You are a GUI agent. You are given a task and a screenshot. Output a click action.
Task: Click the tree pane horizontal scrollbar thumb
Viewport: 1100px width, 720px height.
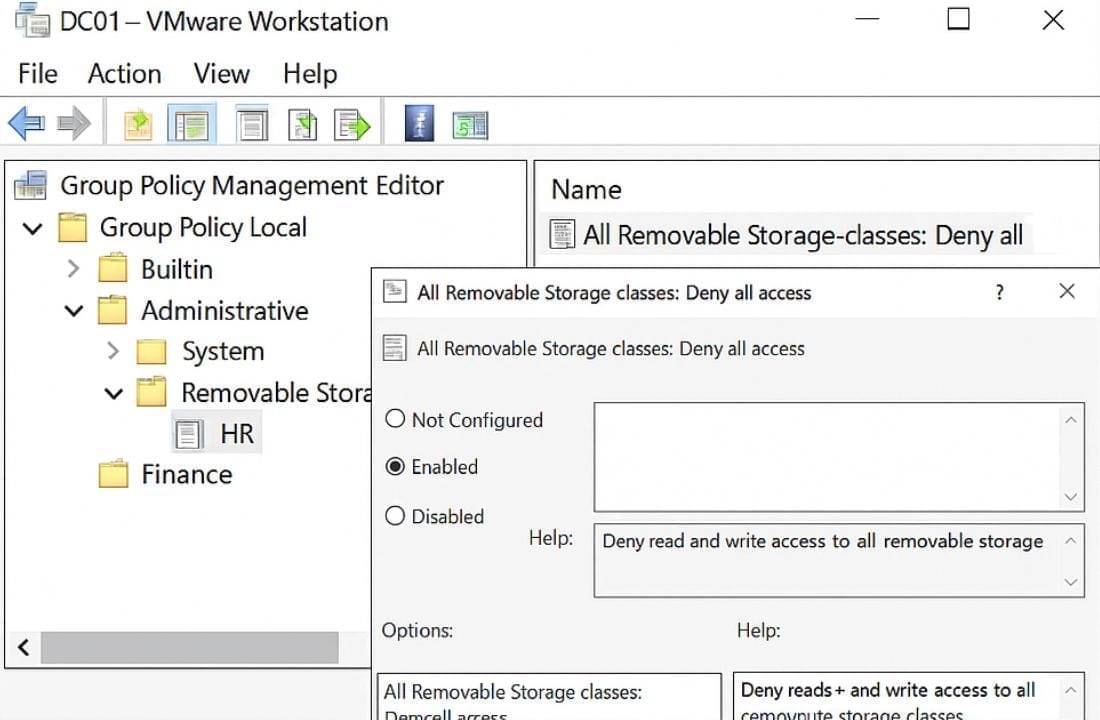pos(190,647)
